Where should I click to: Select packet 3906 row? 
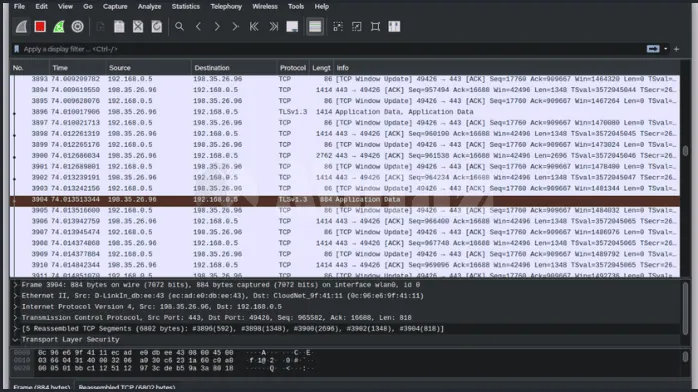click(345, 221)
